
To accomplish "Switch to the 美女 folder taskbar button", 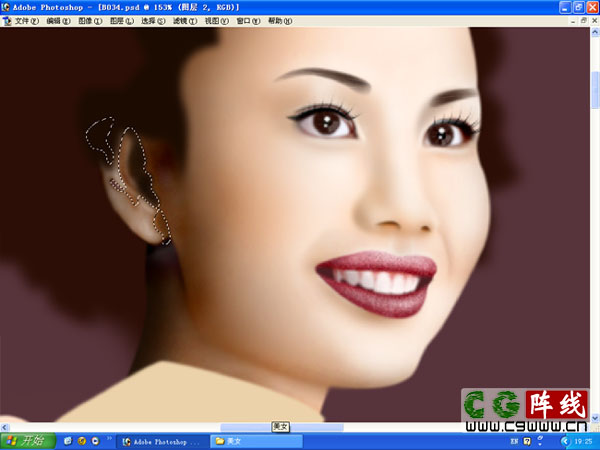I will [x=256, y=442].
